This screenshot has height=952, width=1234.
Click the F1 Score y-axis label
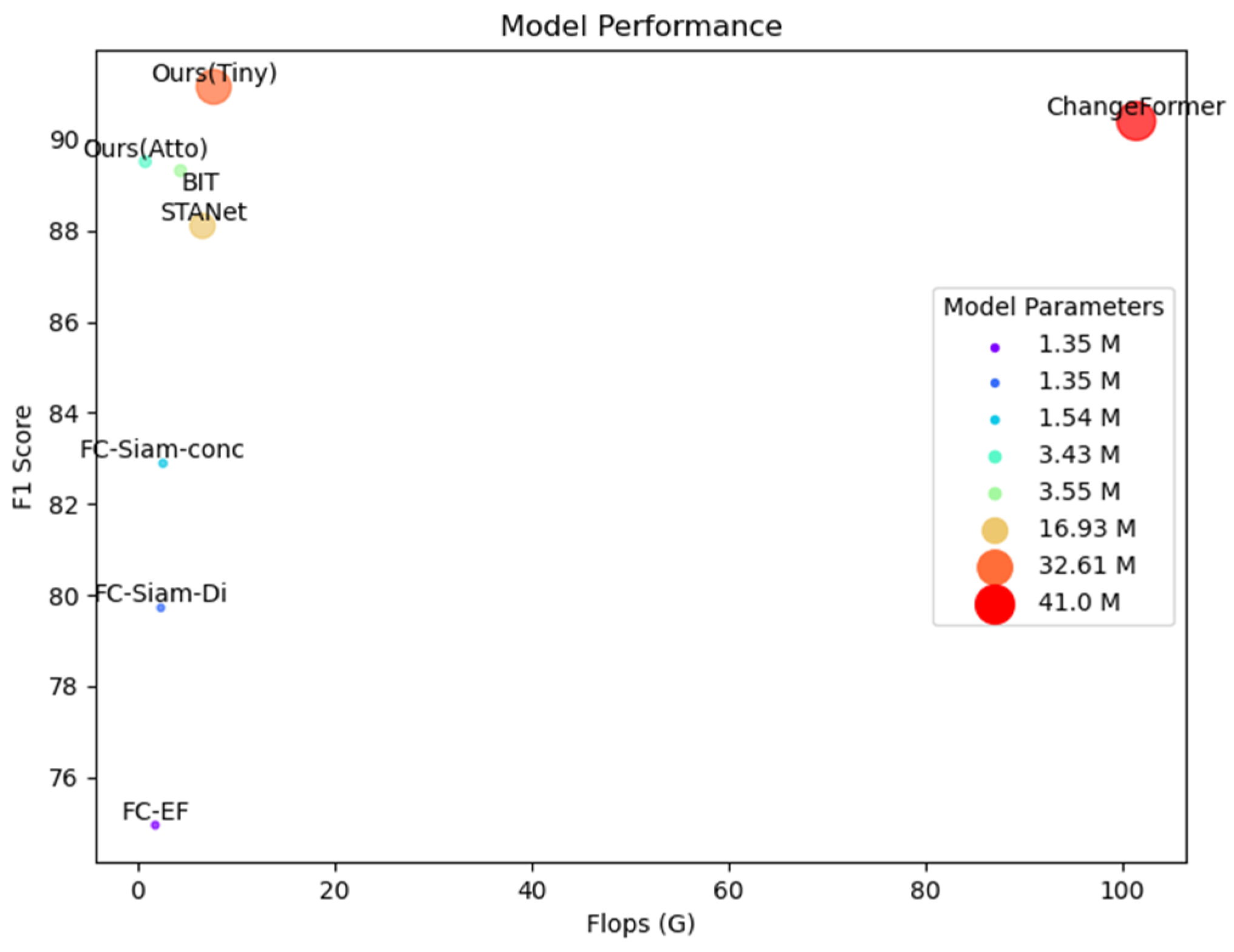click(x=23, y=457)
